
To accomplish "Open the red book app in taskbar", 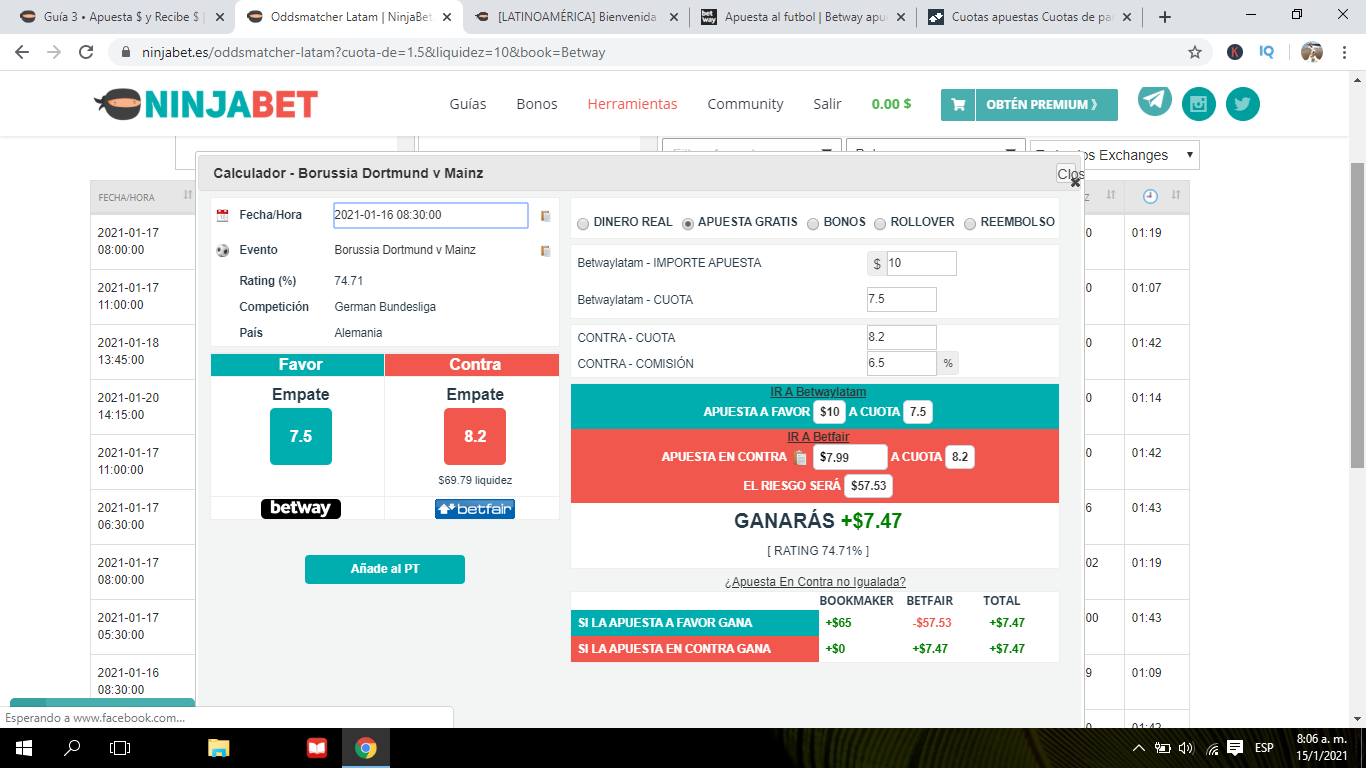I will tap(317, 748).
